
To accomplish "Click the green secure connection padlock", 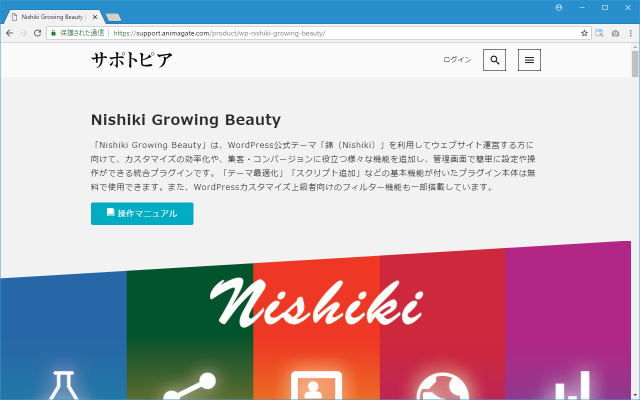I will [53, 33].
